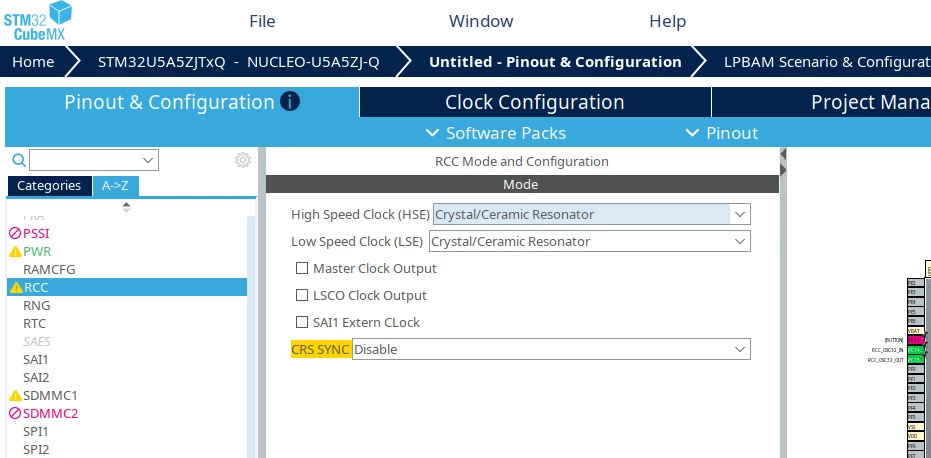Screen dimensions: 931x458
Task: Click the peripheral list vertical scrollbar
Action: coord(252,337)
